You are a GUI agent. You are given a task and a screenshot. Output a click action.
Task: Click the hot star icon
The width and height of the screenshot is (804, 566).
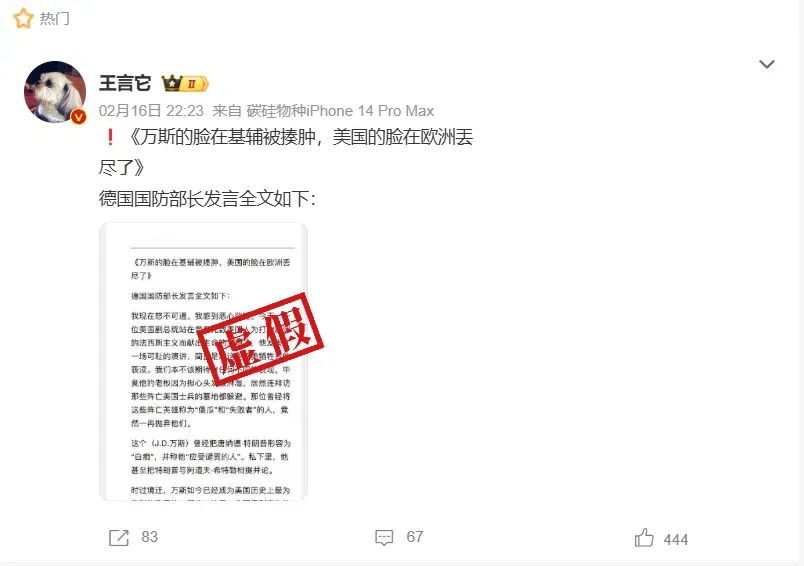23,18
